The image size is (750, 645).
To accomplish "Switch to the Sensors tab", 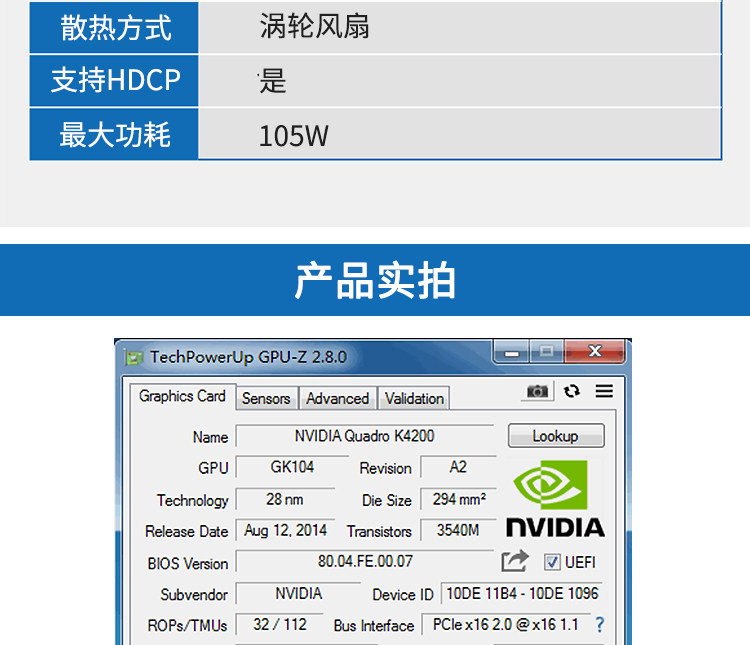I will (266, 399).
